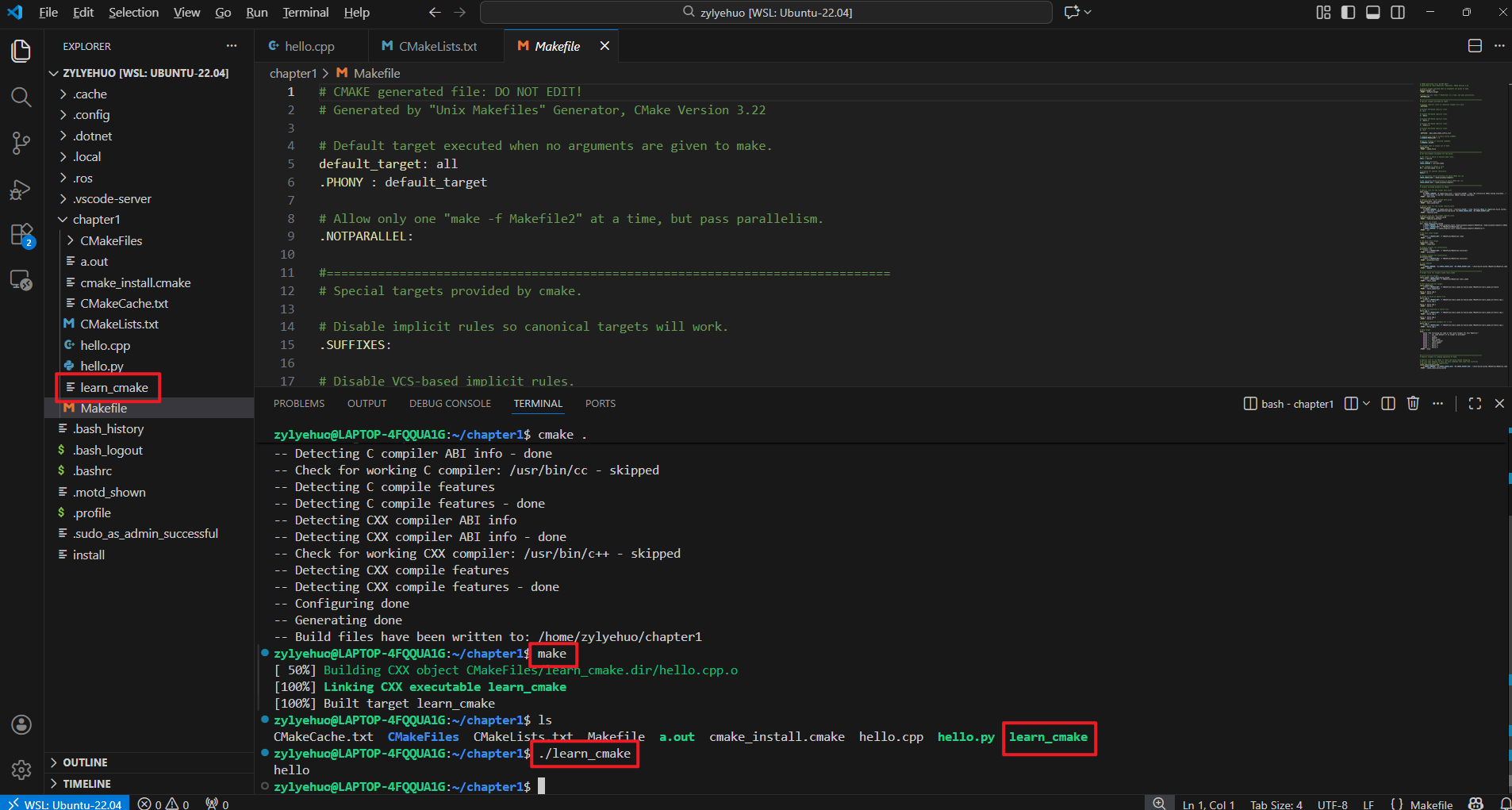This screenshot has width=1512, height=810.
Task: Click the command center search box
Action: click(x=766, y=12)
